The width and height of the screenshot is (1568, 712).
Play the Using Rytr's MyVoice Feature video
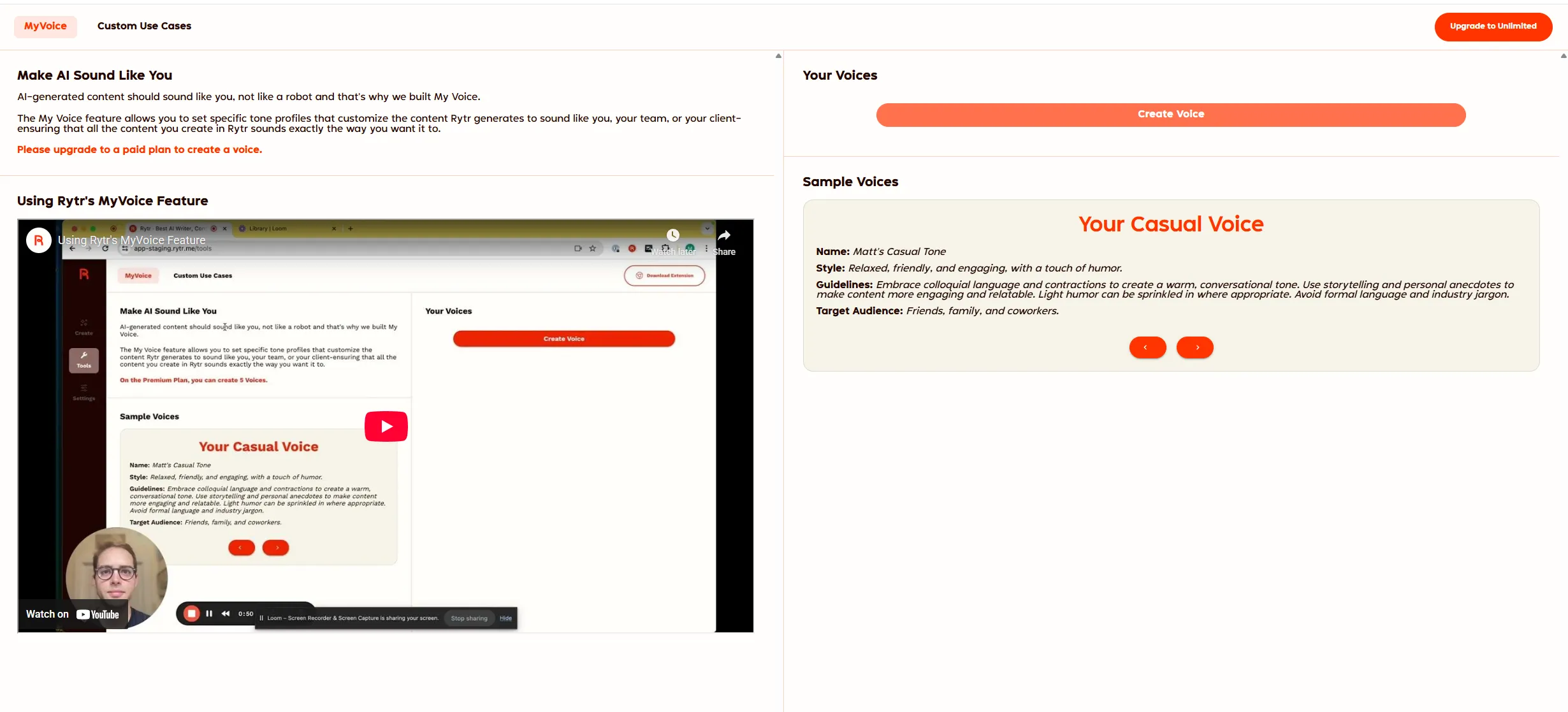386,425
